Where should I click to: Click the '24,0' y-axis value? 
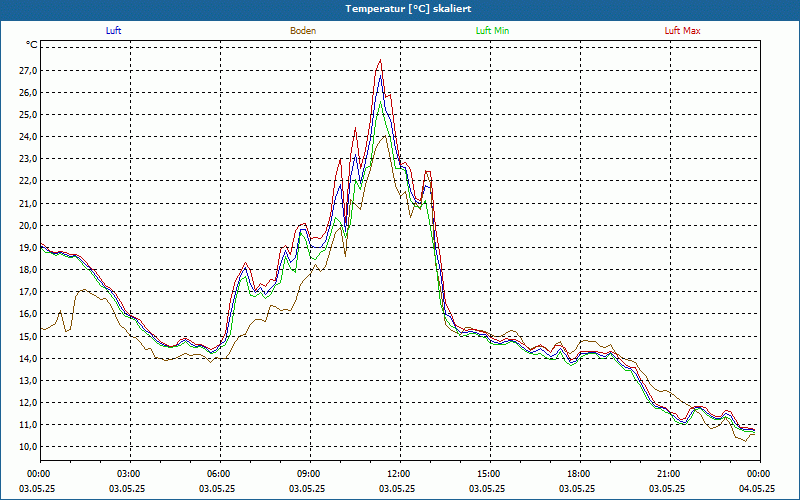tap(28, 137)
